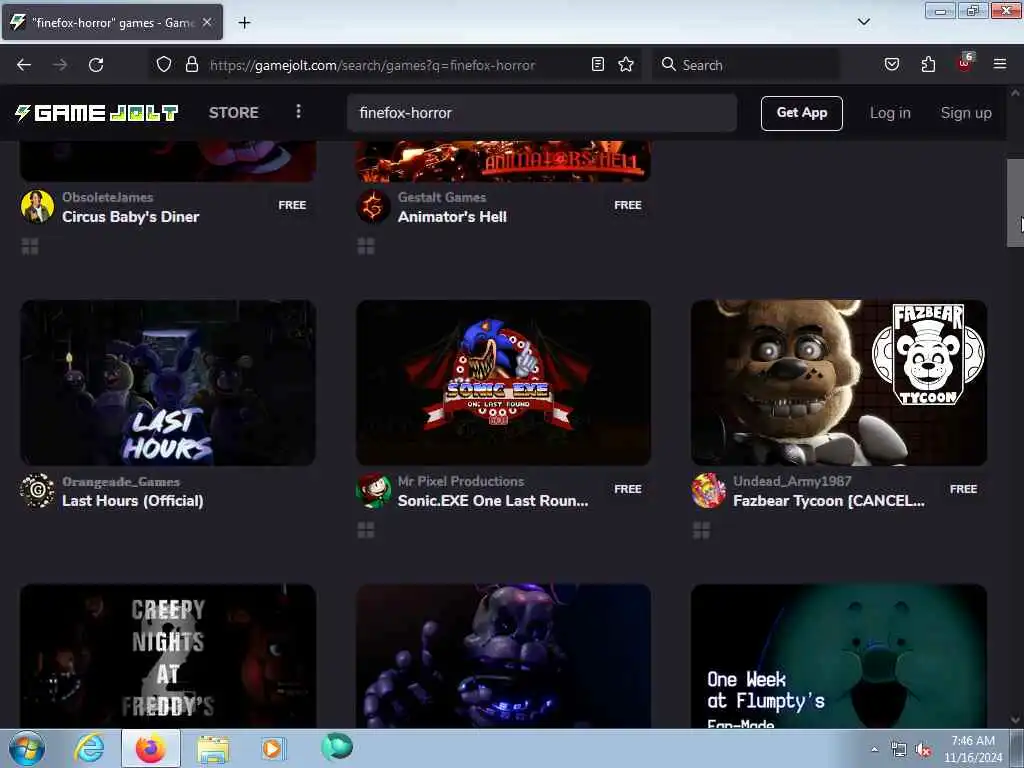This screenshot has width=1024, height=768.
Task: Open the Log in link
Action: point(889,113)
